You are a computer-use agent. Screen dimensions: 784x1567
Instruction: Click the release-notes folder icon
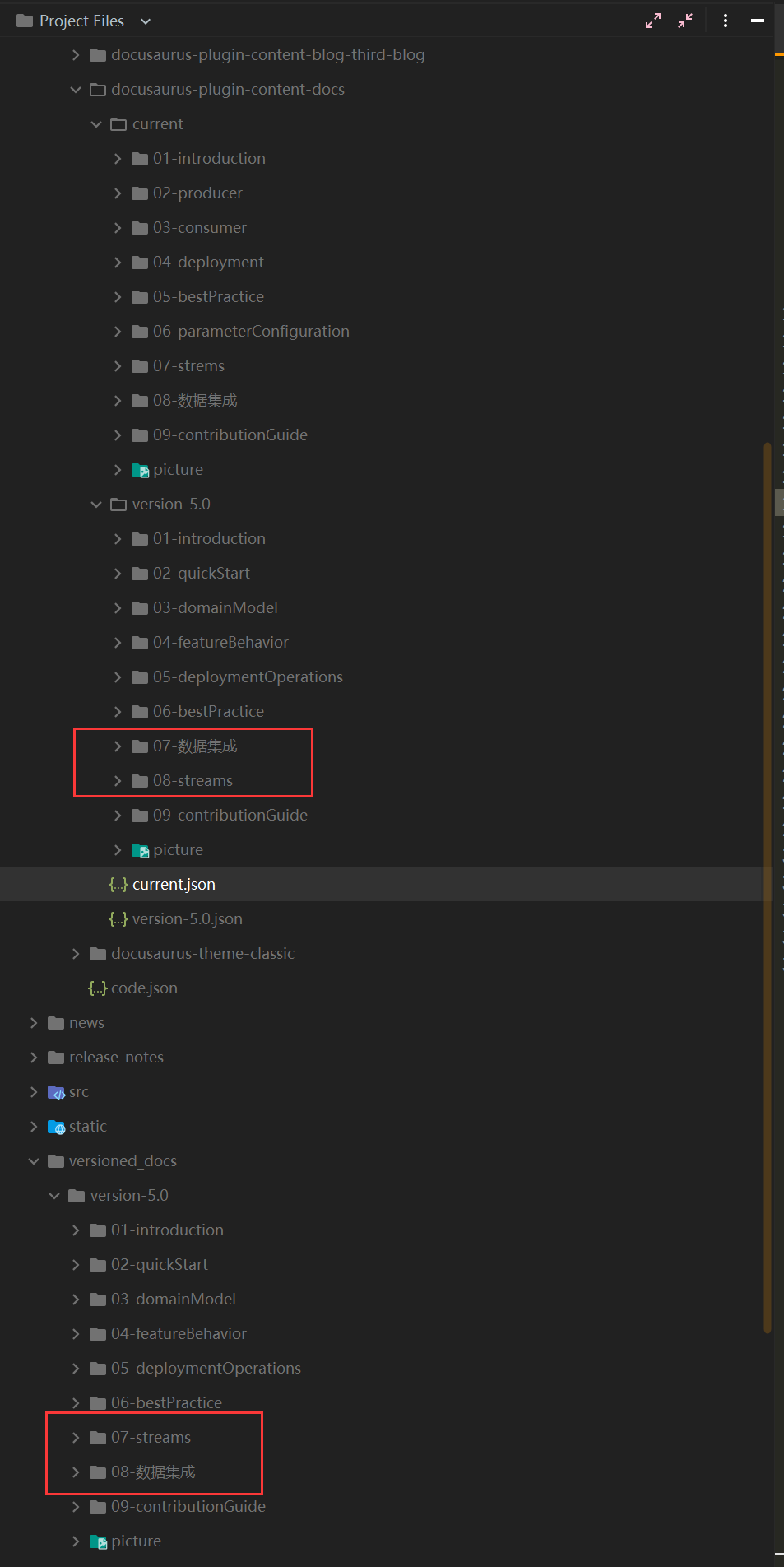pyautogui.click(x=56, y=1058)
